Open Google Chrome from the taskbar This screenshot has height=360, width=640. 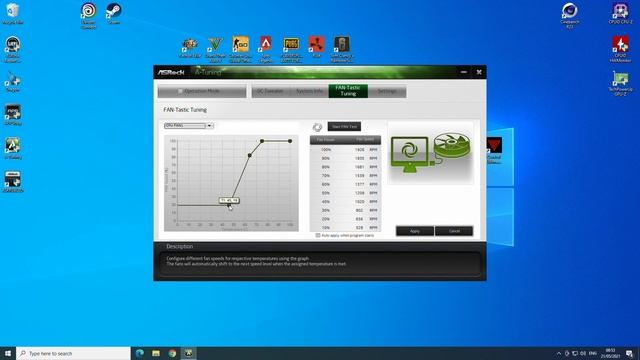pyautogui.click(x=172, y=353)
